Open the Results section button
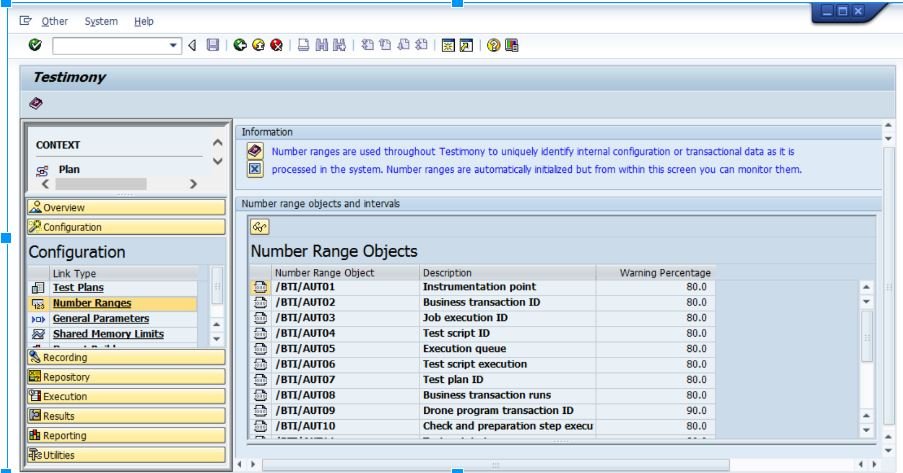The image size is (903, 473). click(x=126, y=416)
